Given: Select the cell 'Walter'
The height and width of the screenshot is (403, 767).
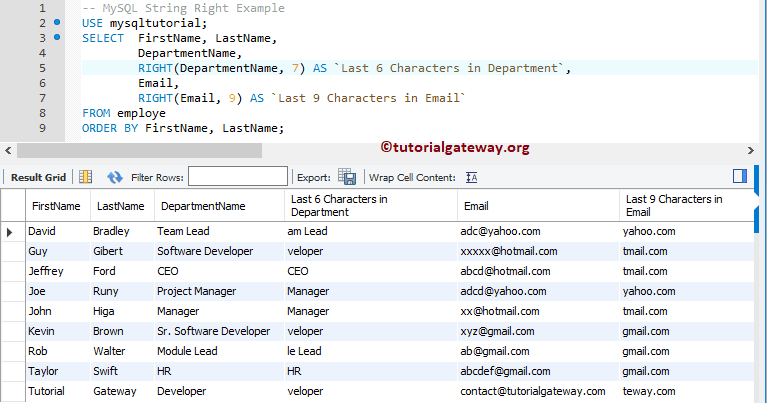Looking at the screenshot, I should [122, 352].
